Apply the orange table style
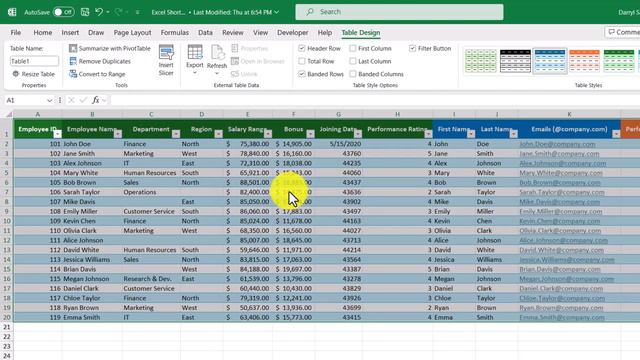Viewport: 640px width, 360px height. [584, 61]
